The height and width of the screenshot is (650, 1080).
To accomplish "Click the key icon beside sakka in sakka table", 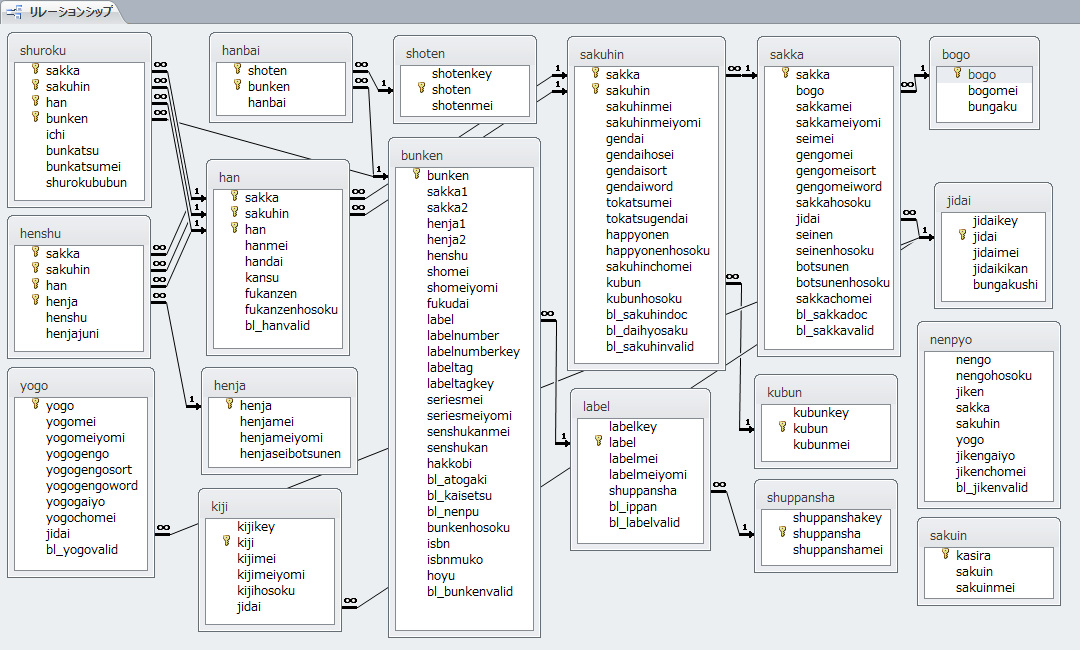I will tap(785, 74).
